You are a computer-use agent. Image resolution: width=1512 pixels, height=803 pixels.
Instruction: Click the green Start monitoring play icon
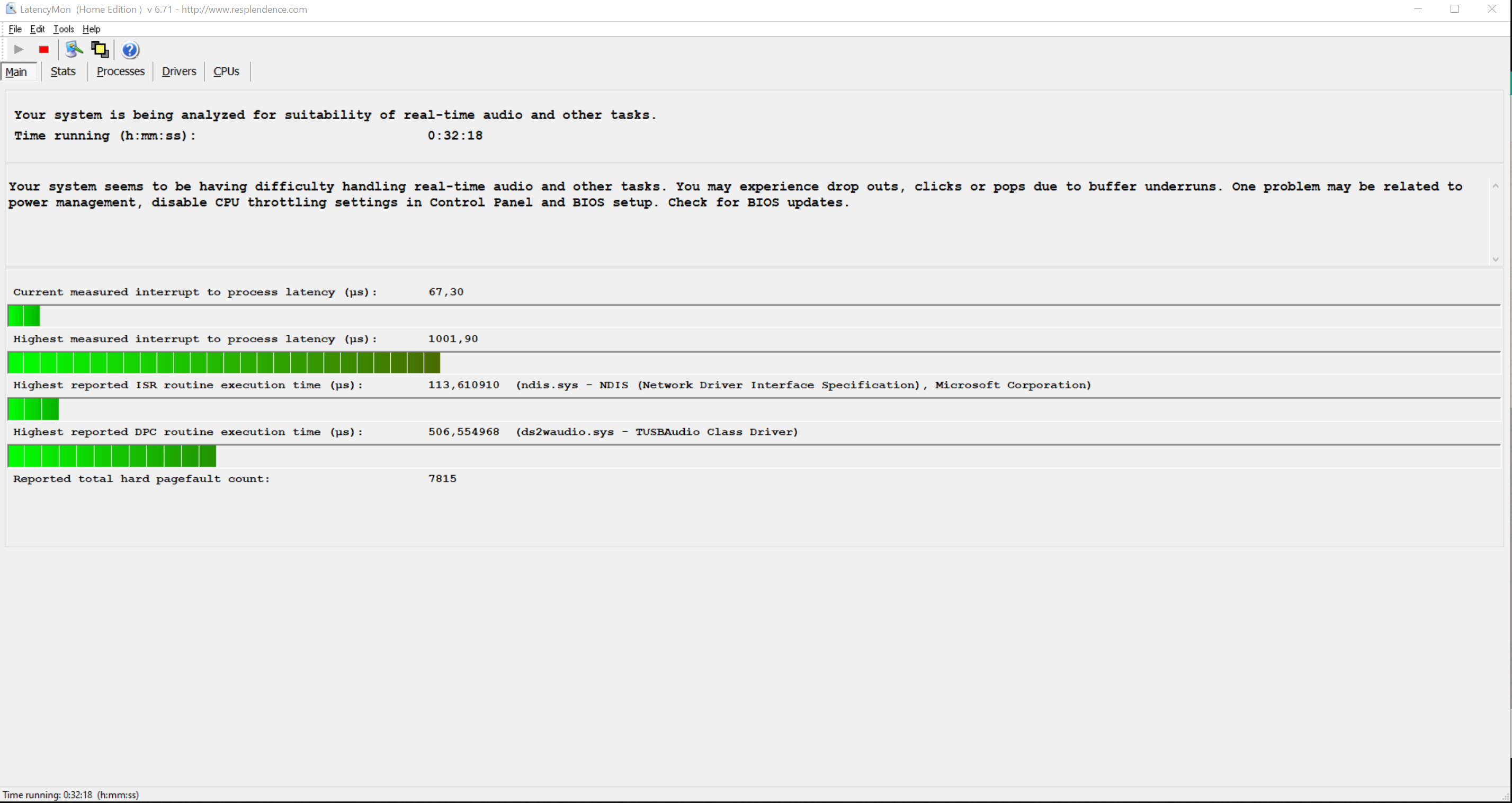point(19,50)
